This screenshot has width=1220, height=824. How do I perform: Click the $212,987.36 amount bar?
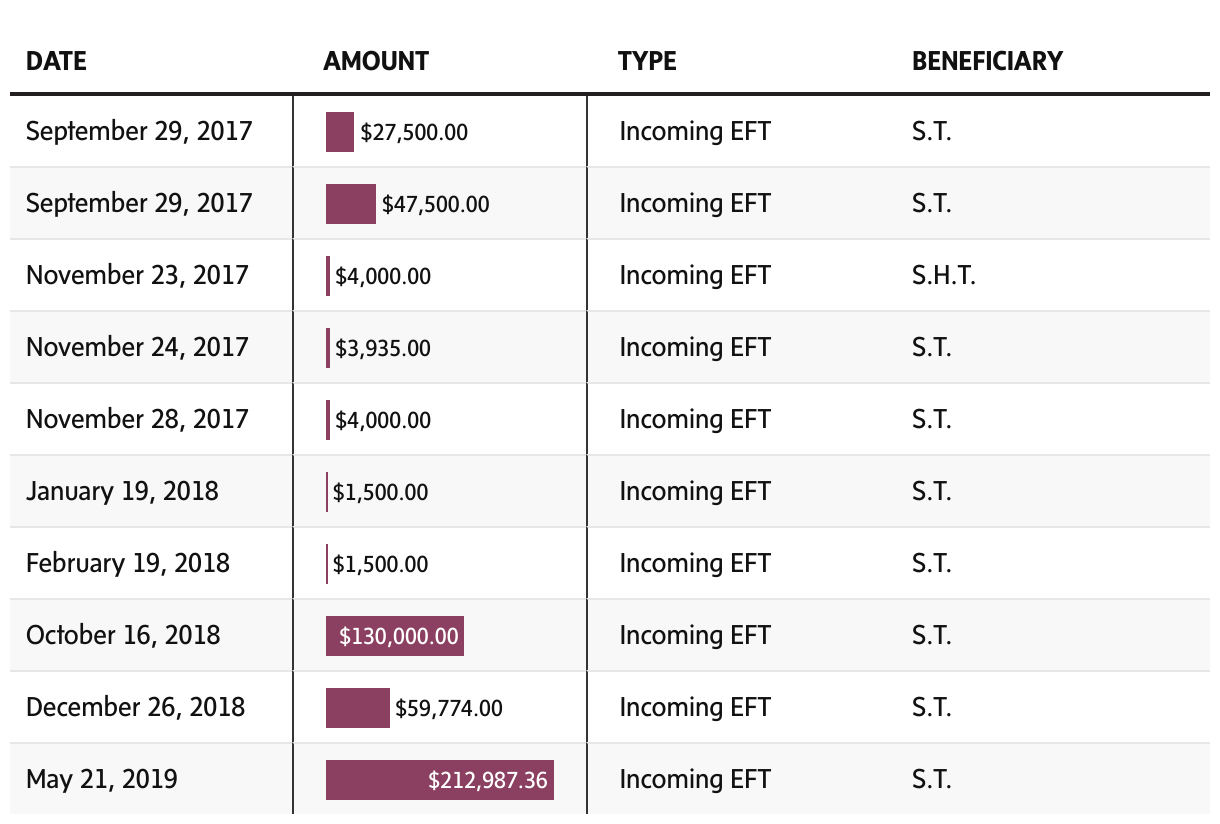pyautogui.click(x=440, y=780)
